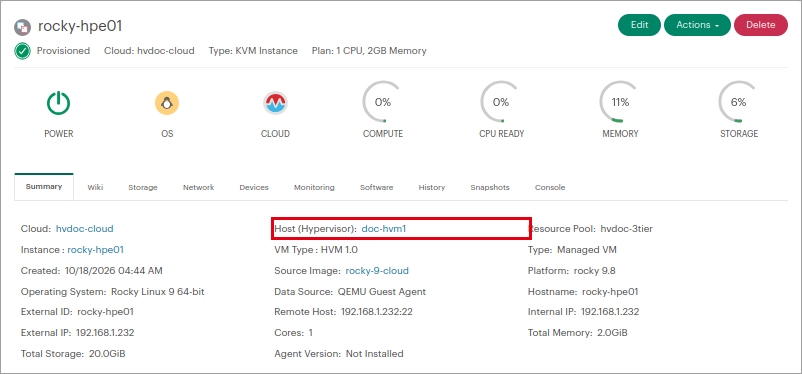The height and width of the screenshot is (374, 802).
Task: Click the rocky-hpe01 page title
Action: pos(80,27)
